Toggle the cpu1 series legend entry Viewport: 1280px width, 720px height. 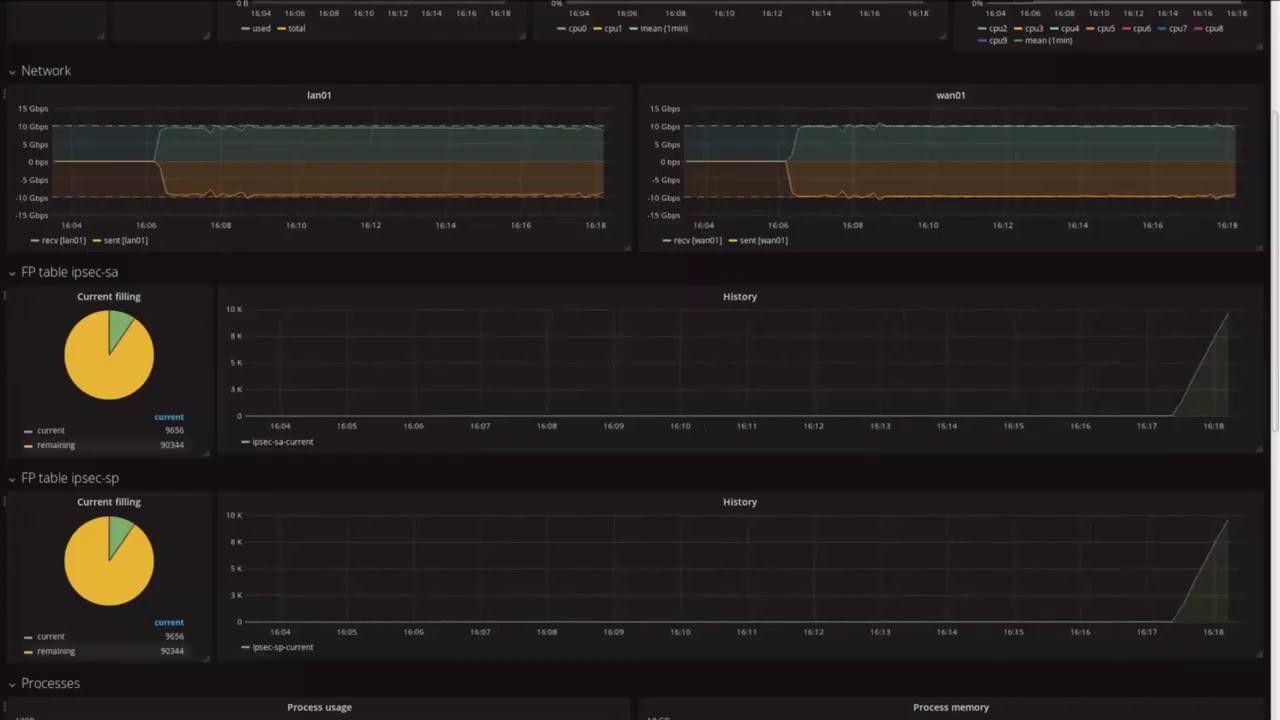click(607, 28)
